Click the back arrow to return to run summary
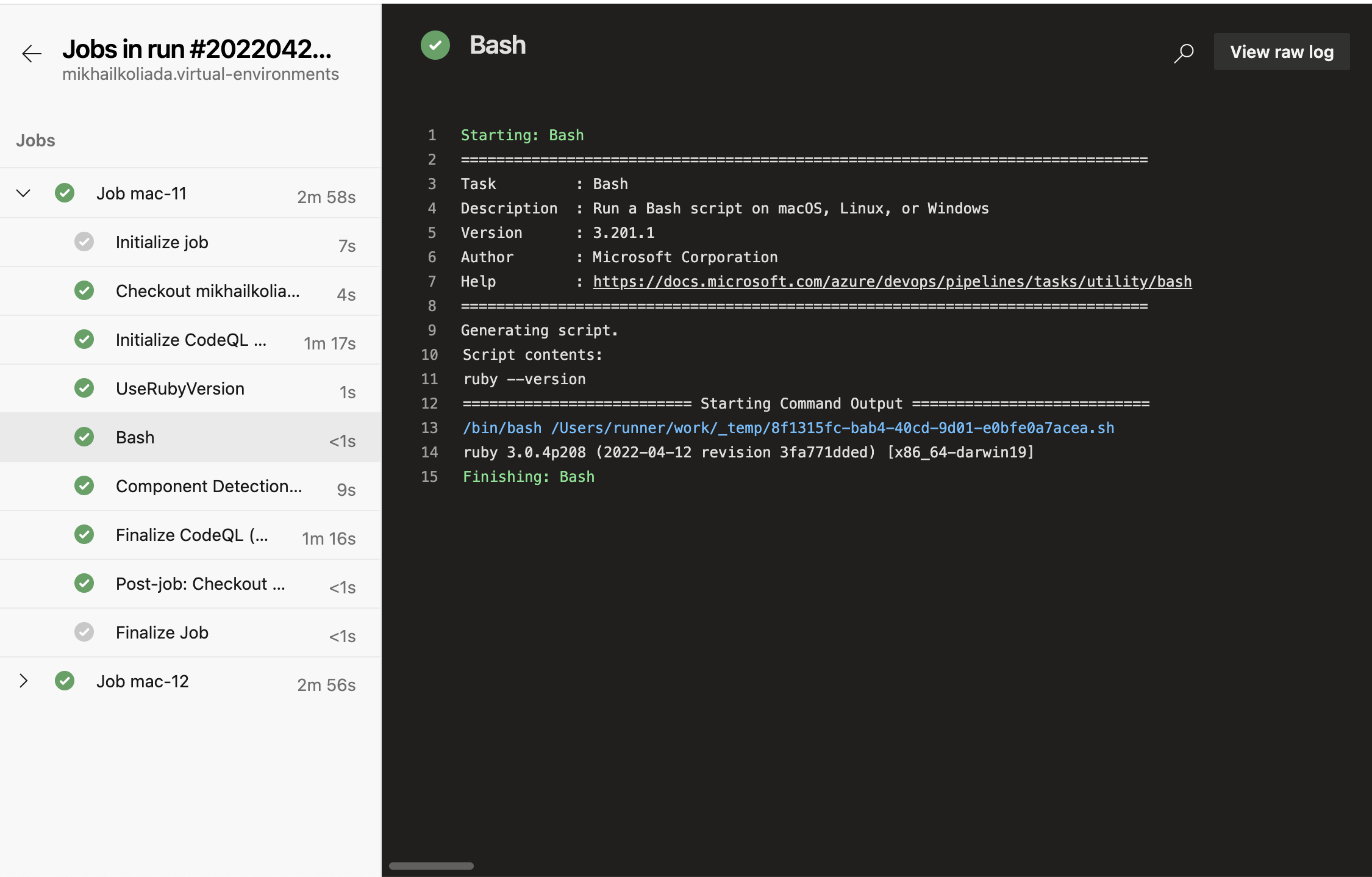 (31, 54)
